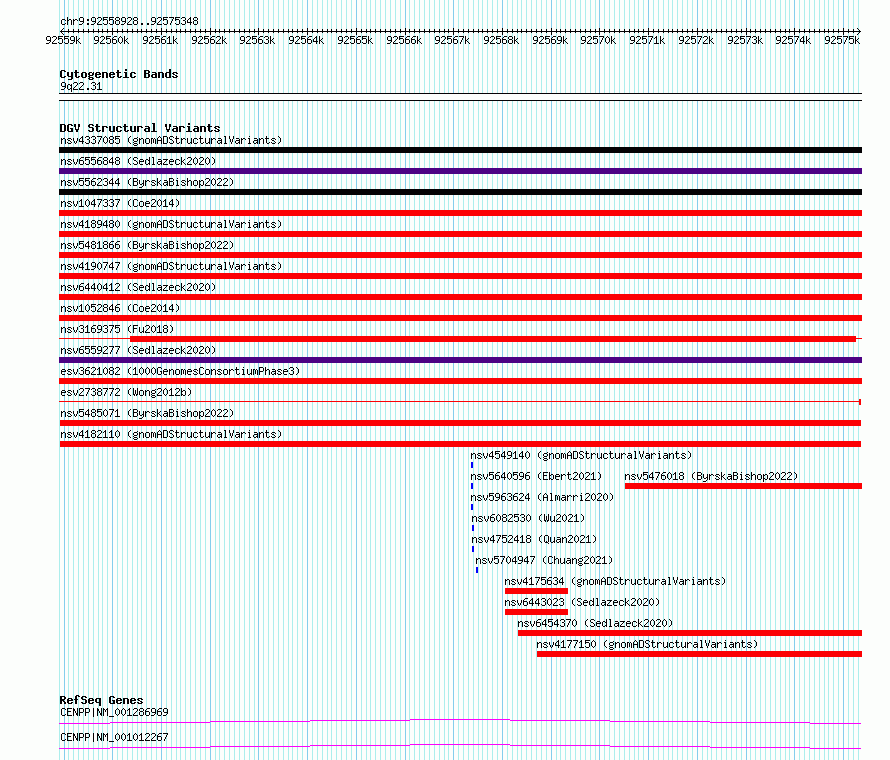Click the nsv3169375 Fu2018 red bar
The image size is (890, 760).
493,339
